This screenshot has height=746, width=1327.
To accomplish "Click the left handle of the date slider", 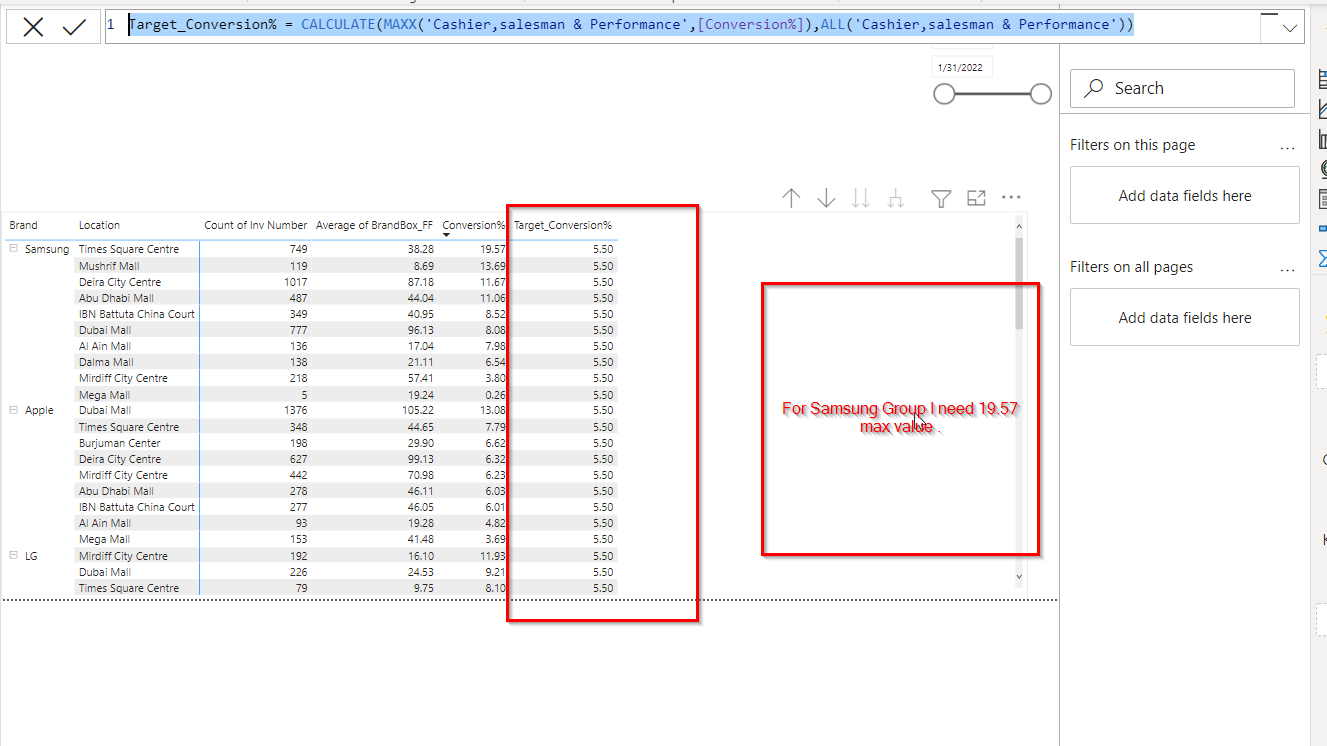I will pyautogui.click(x=944, y=94).
